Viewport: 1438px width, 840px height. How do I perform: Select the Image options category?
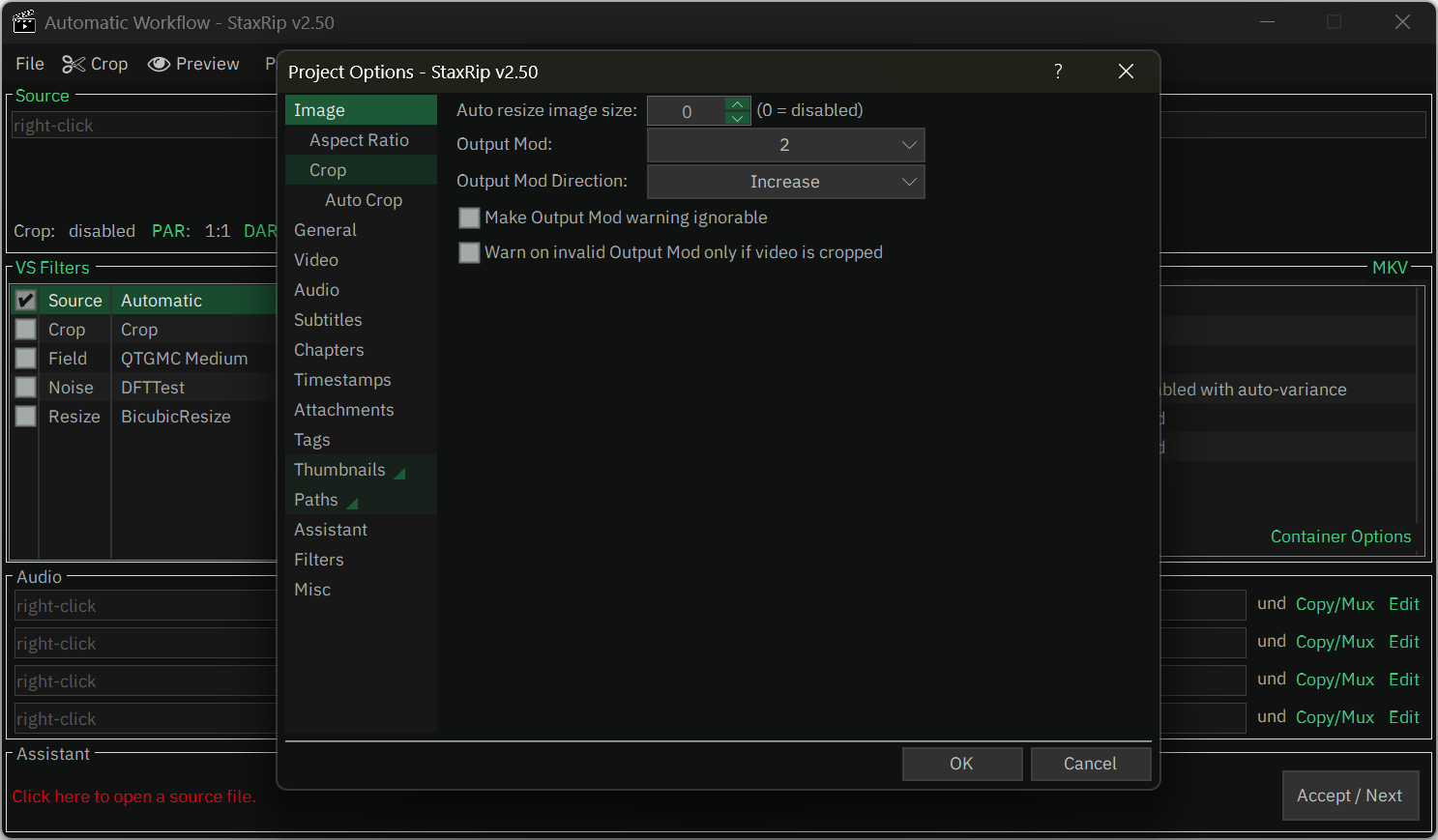tap(361, 110)
